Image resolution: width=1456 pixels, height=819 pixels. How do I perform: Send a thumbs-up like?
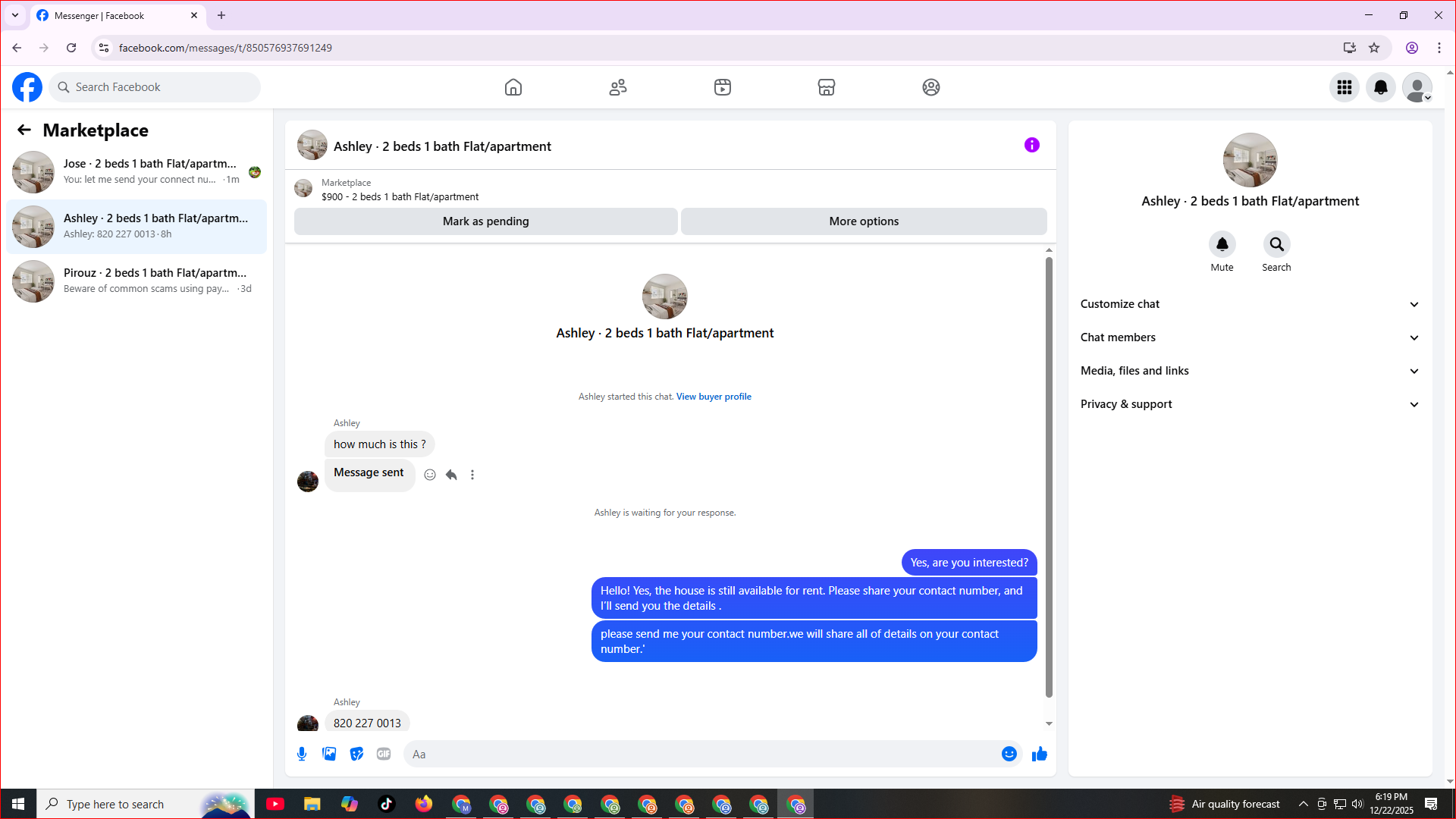click(x=1039, y=754)
